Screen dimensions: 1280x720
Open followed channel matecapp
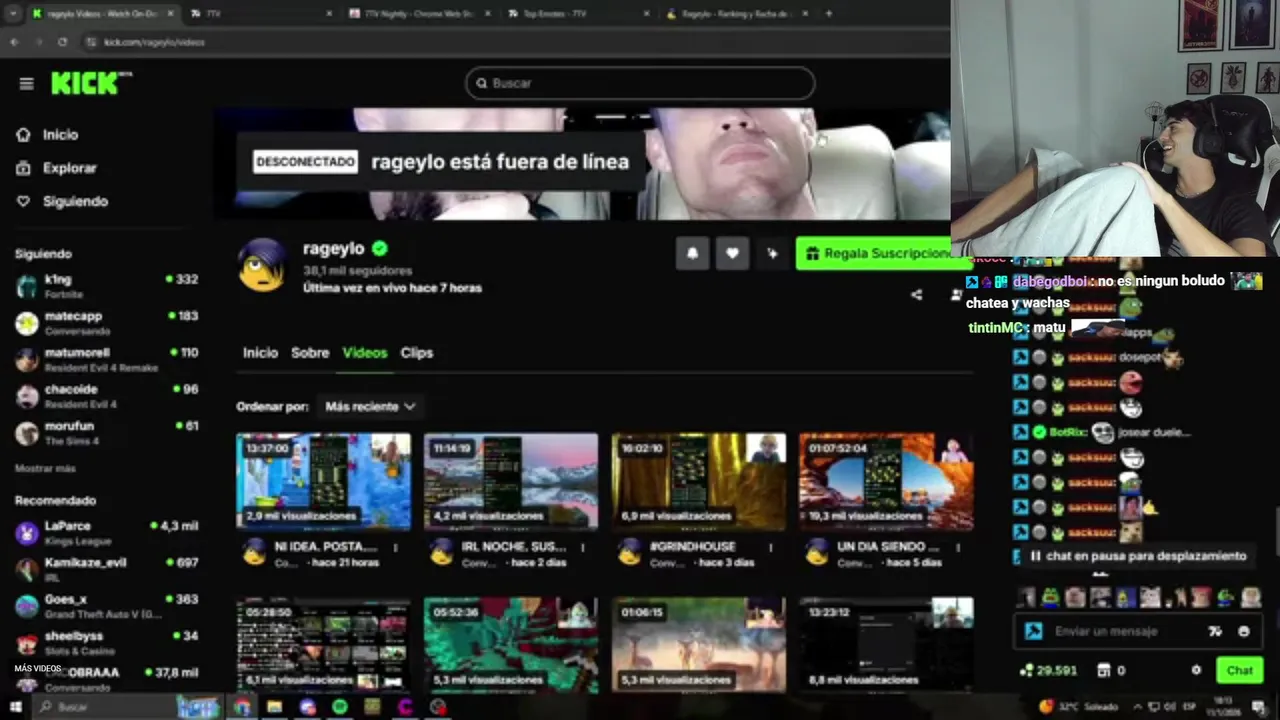click(106, 322)
